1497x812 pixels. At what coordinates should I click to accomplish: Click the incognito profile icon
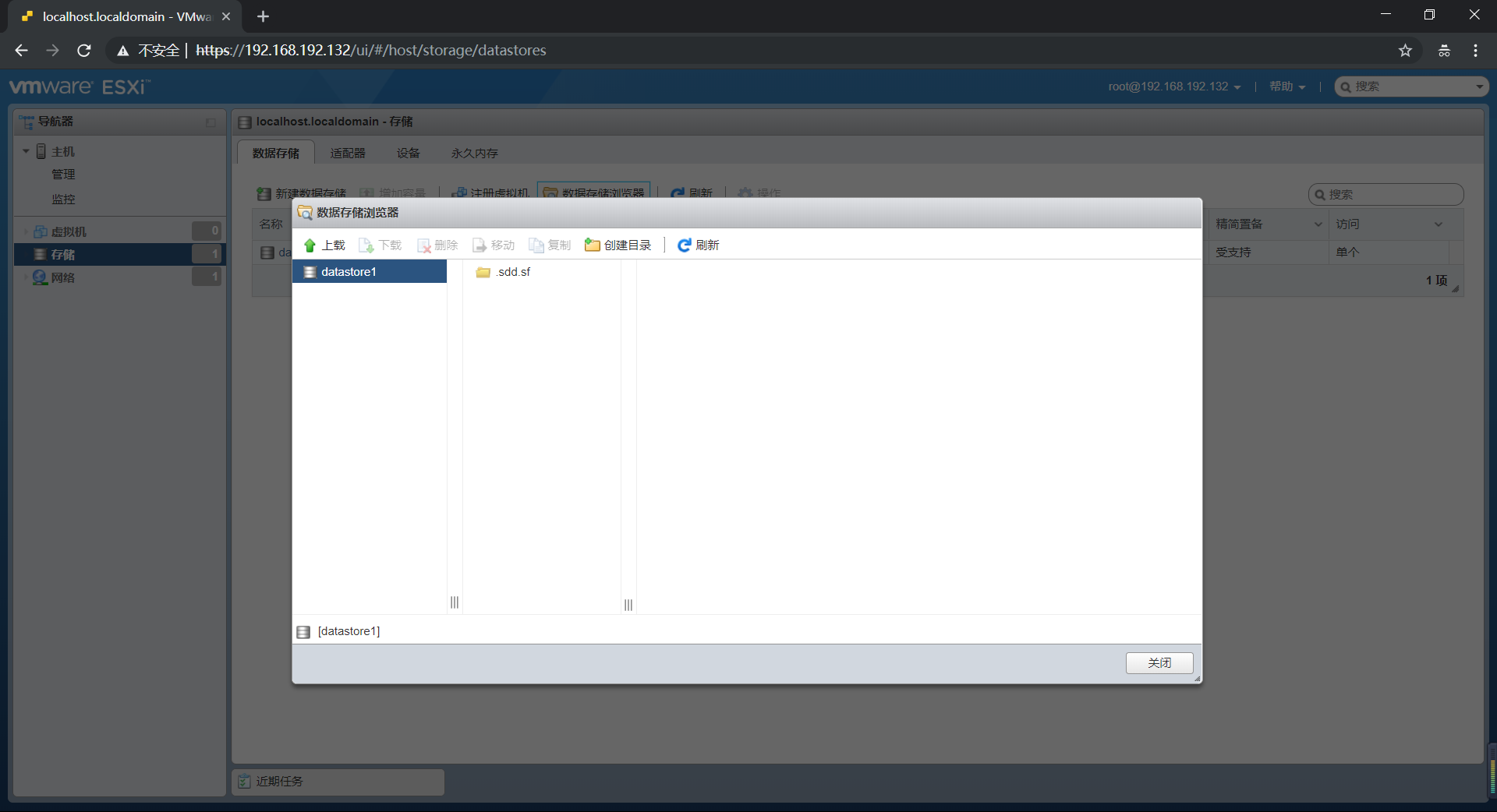point(1444,51)
